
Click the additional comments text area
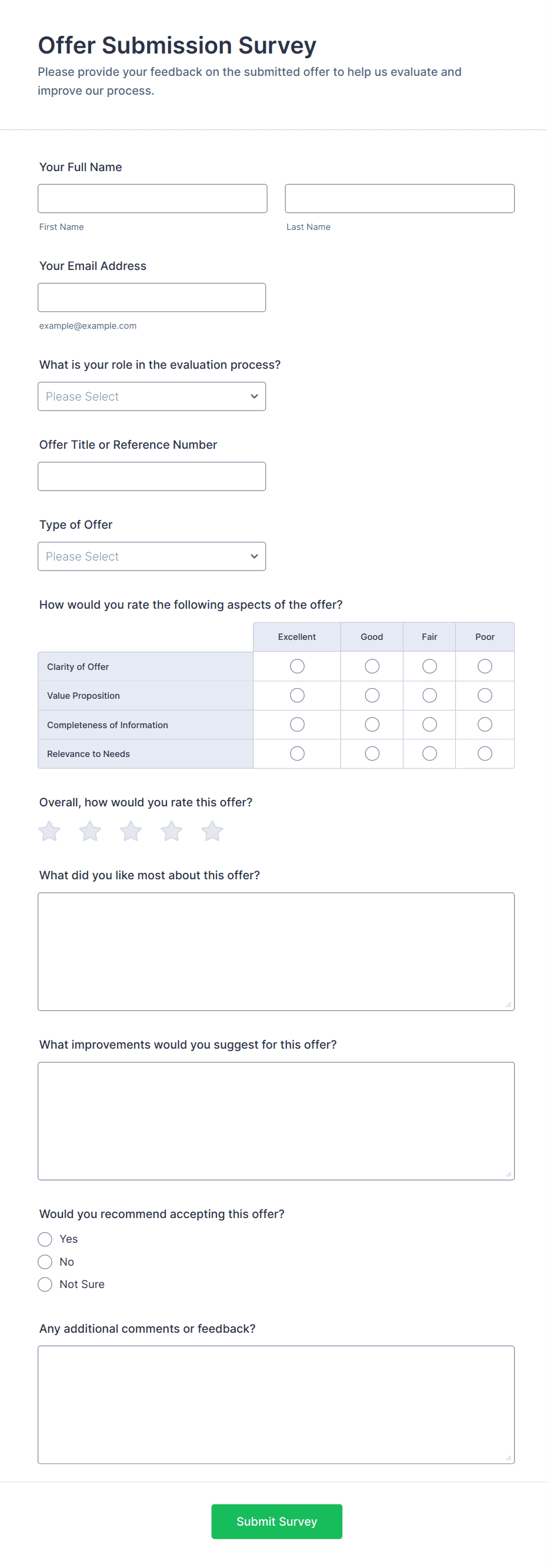click(x=276, y=1404)
